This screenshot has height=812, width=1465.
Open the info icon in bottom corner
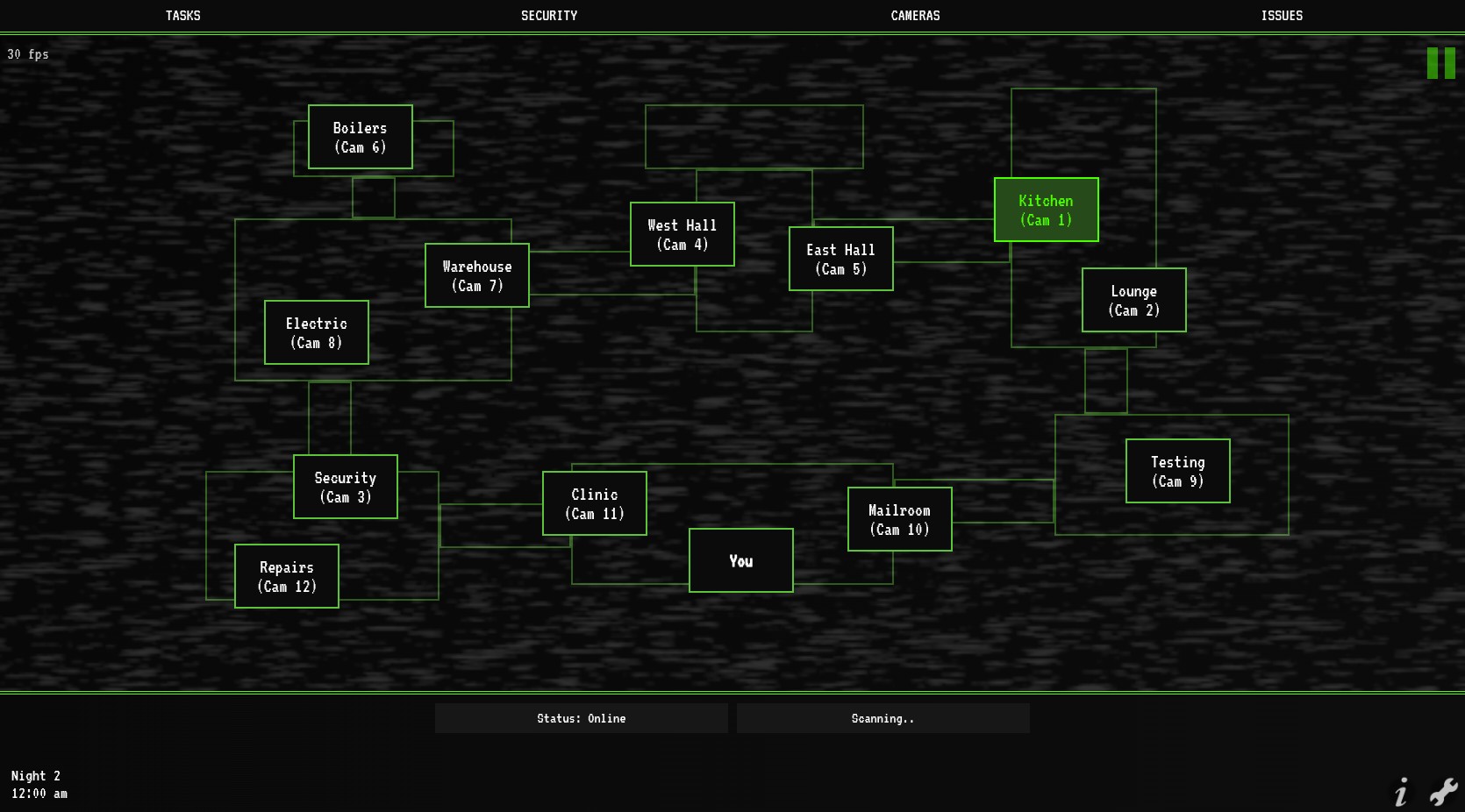click(1402, 792)
